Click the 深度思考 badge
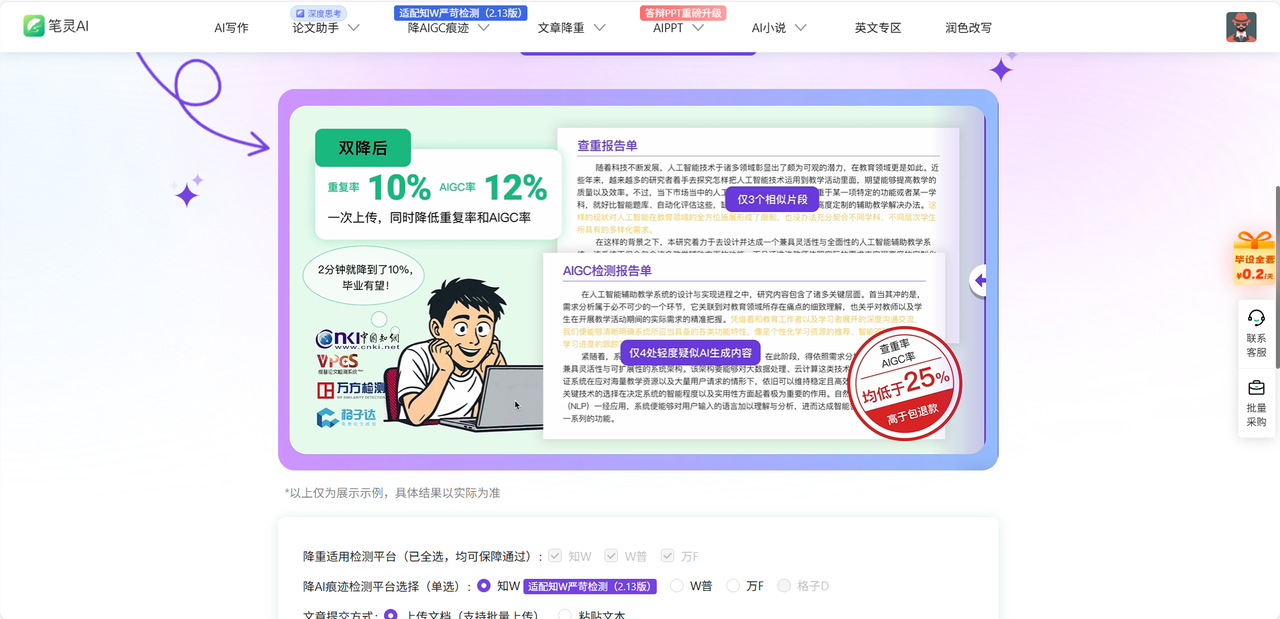1280x619 pixels. [x=318, y=13]
